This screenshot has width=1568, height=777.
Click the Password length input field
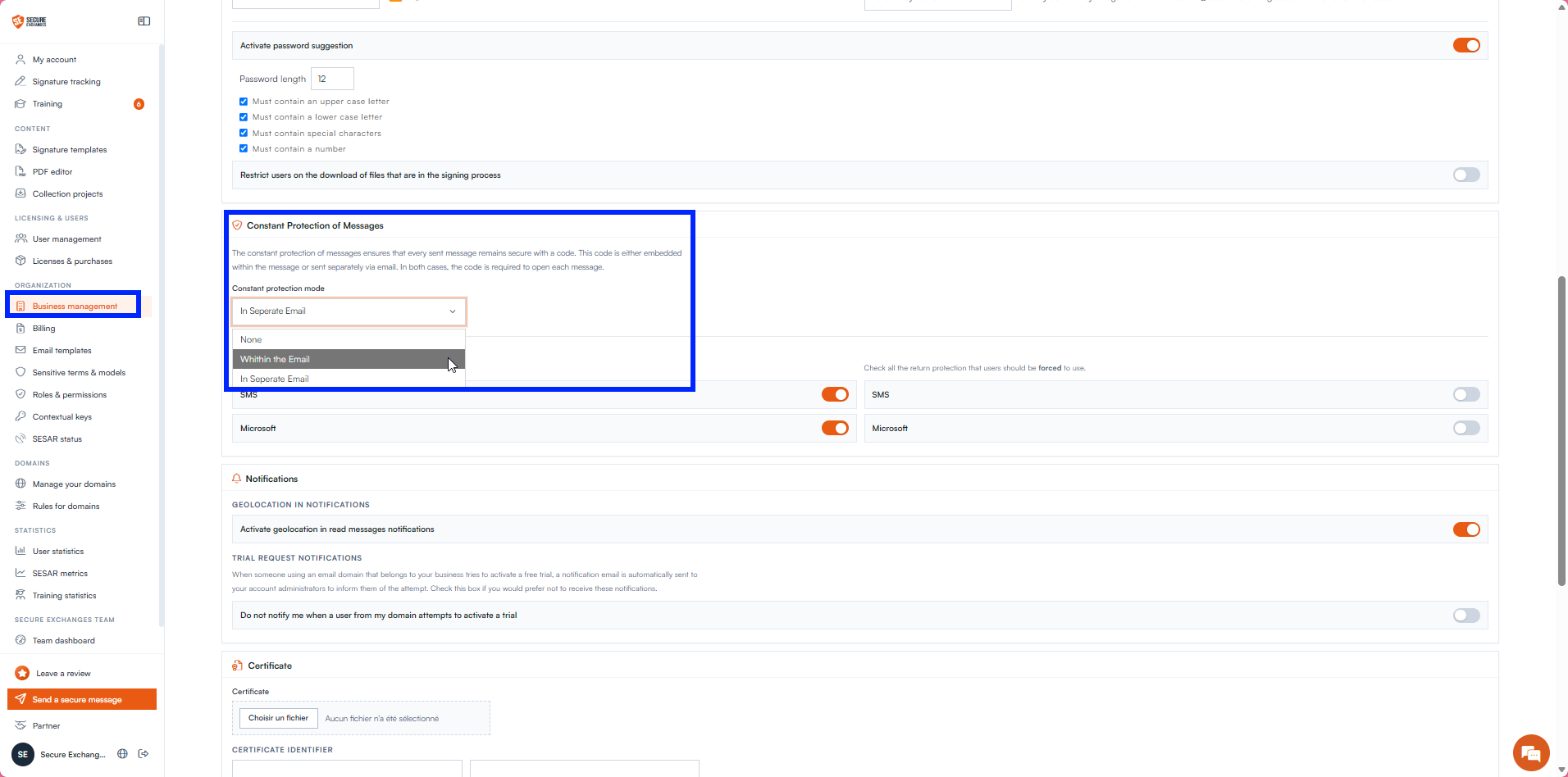click(332, 79)
